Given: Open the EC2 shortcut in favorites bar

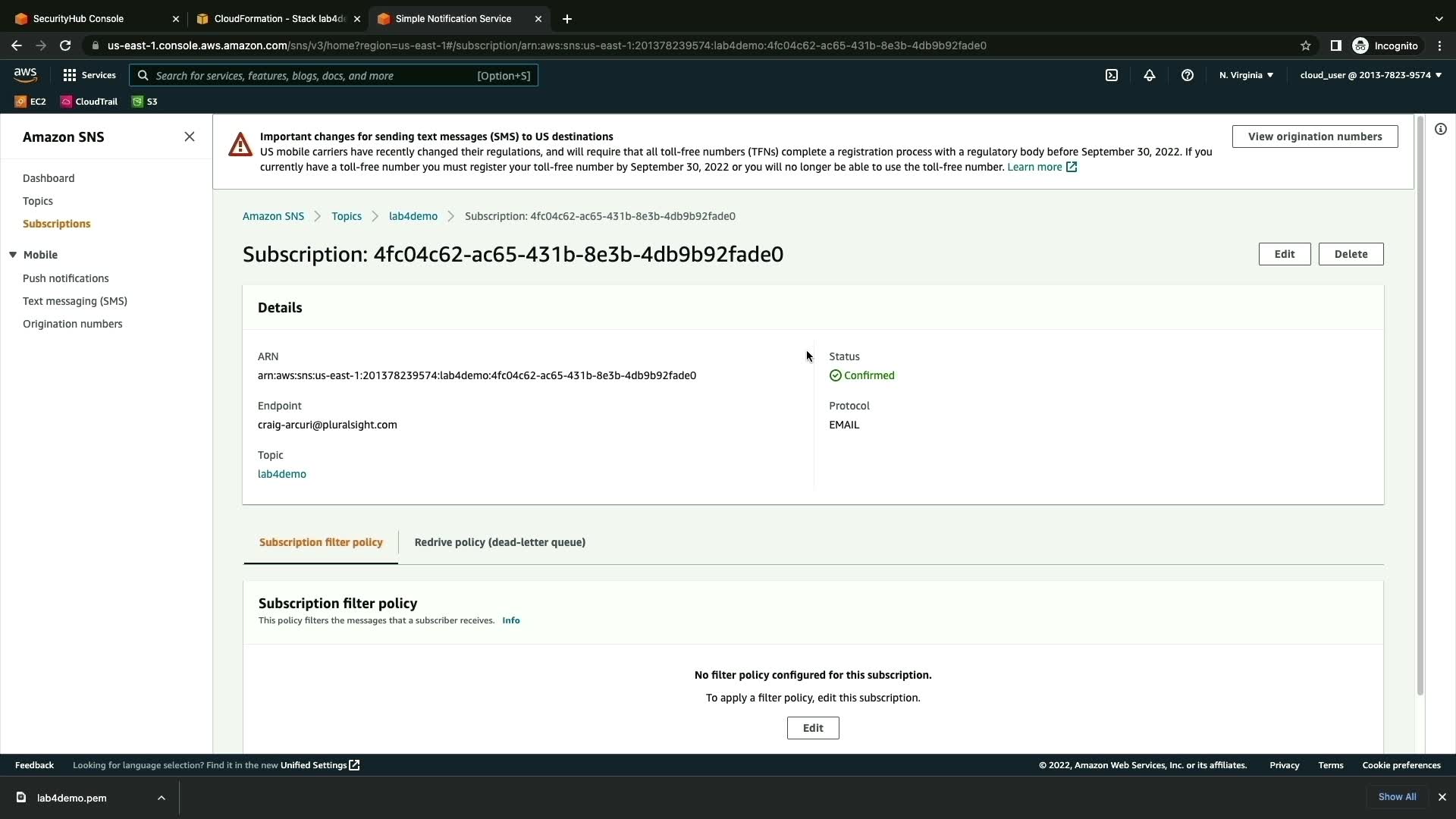Looking at the screenshot, I should 30,102.
